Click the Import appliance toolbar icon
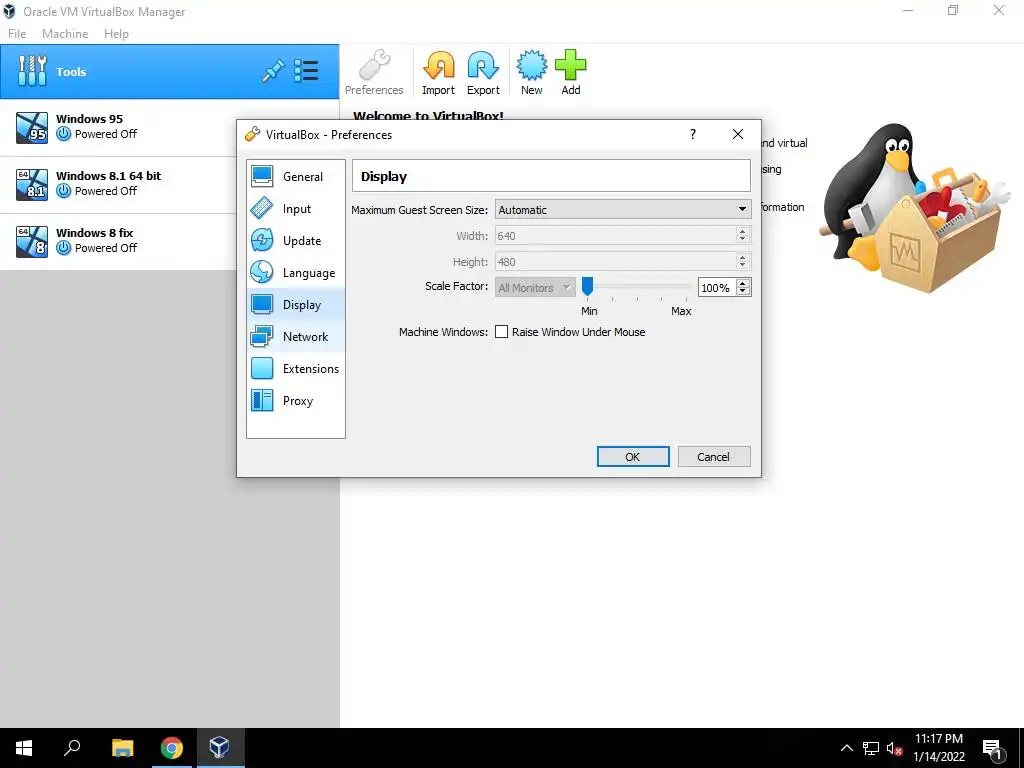The width and height of the screenshot is (1024, 768). [x=438, y=72]
